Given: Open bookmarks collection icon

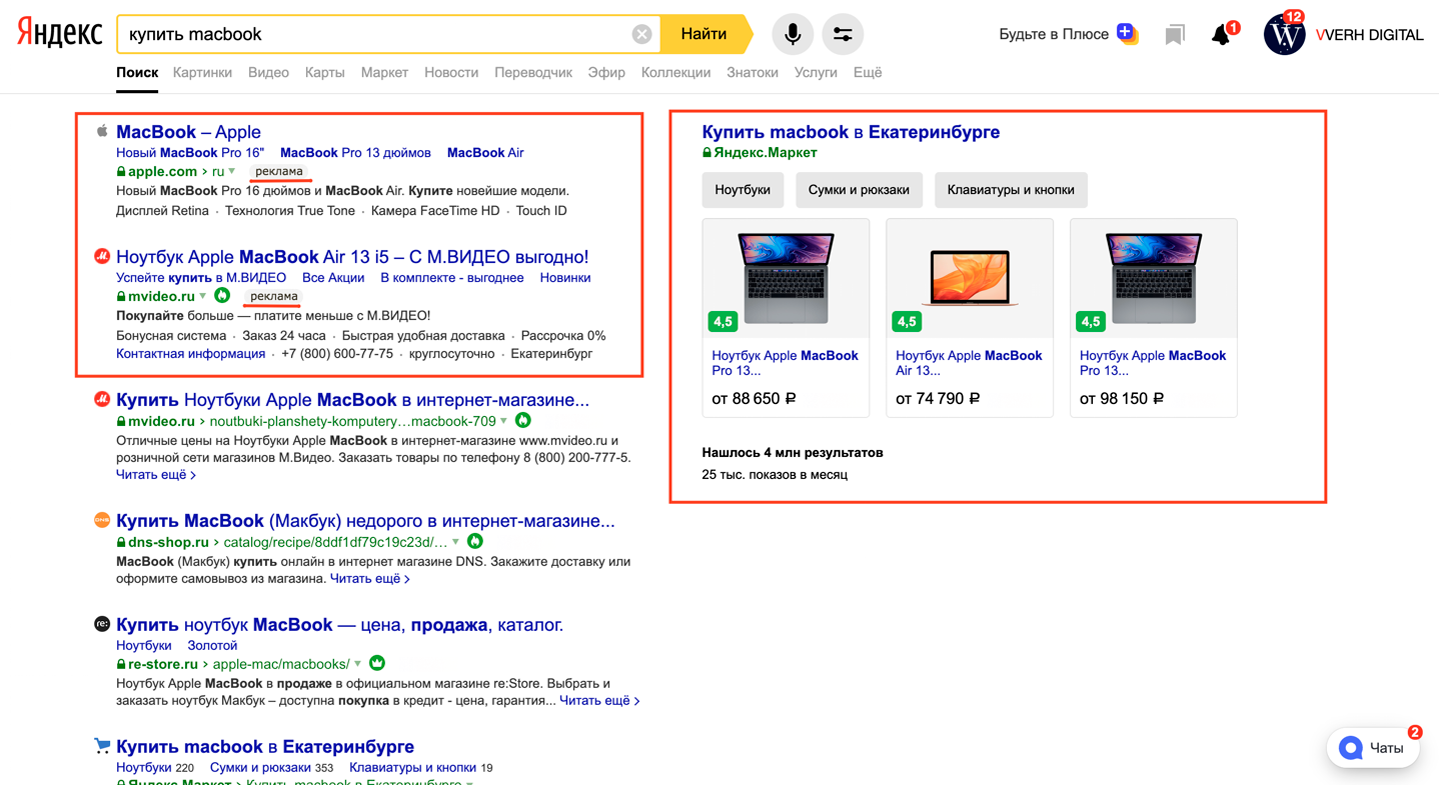Looking at the screenshot, I should tap(1175, 35).
